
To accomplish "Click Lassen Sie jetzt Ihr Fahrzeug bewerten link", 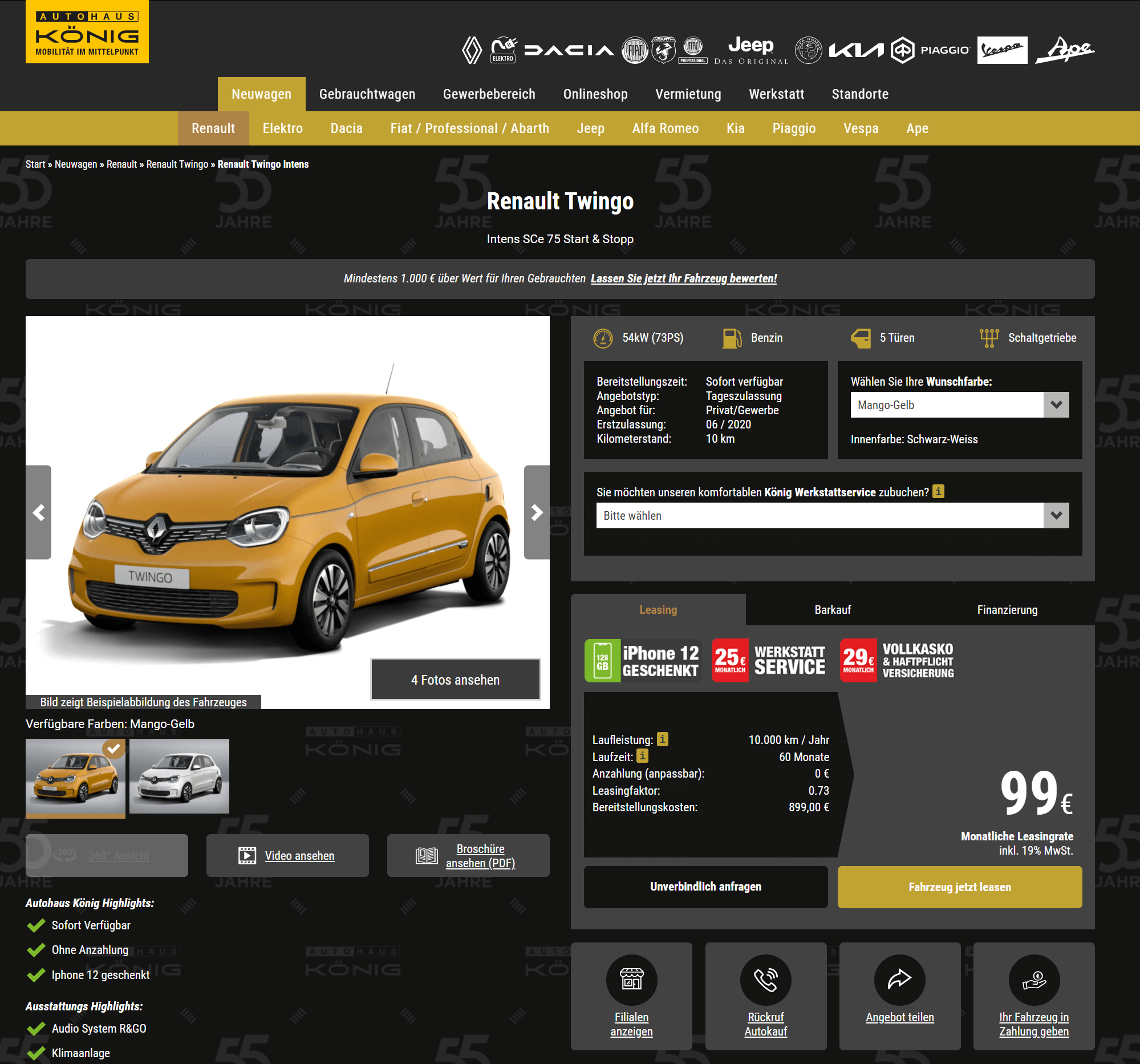I will coord(684,279).
